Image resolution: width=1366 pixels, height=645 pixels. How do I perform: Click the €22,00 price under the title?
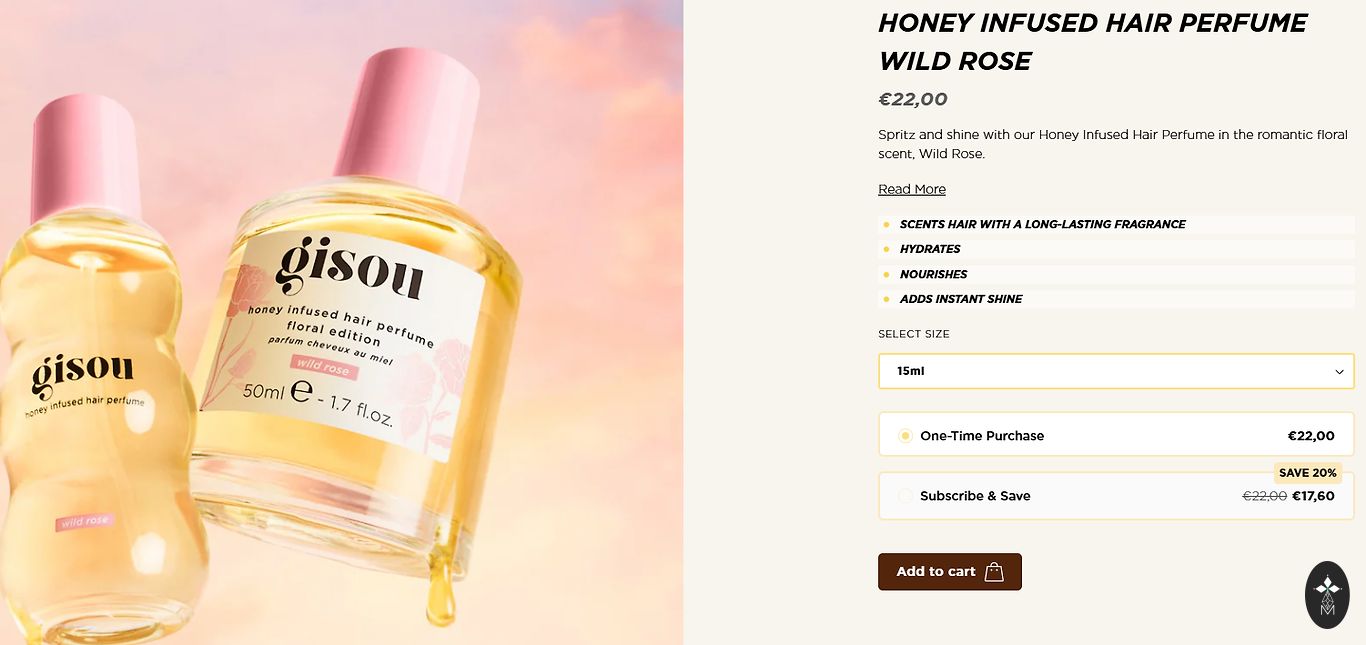(x=912, y=99)
